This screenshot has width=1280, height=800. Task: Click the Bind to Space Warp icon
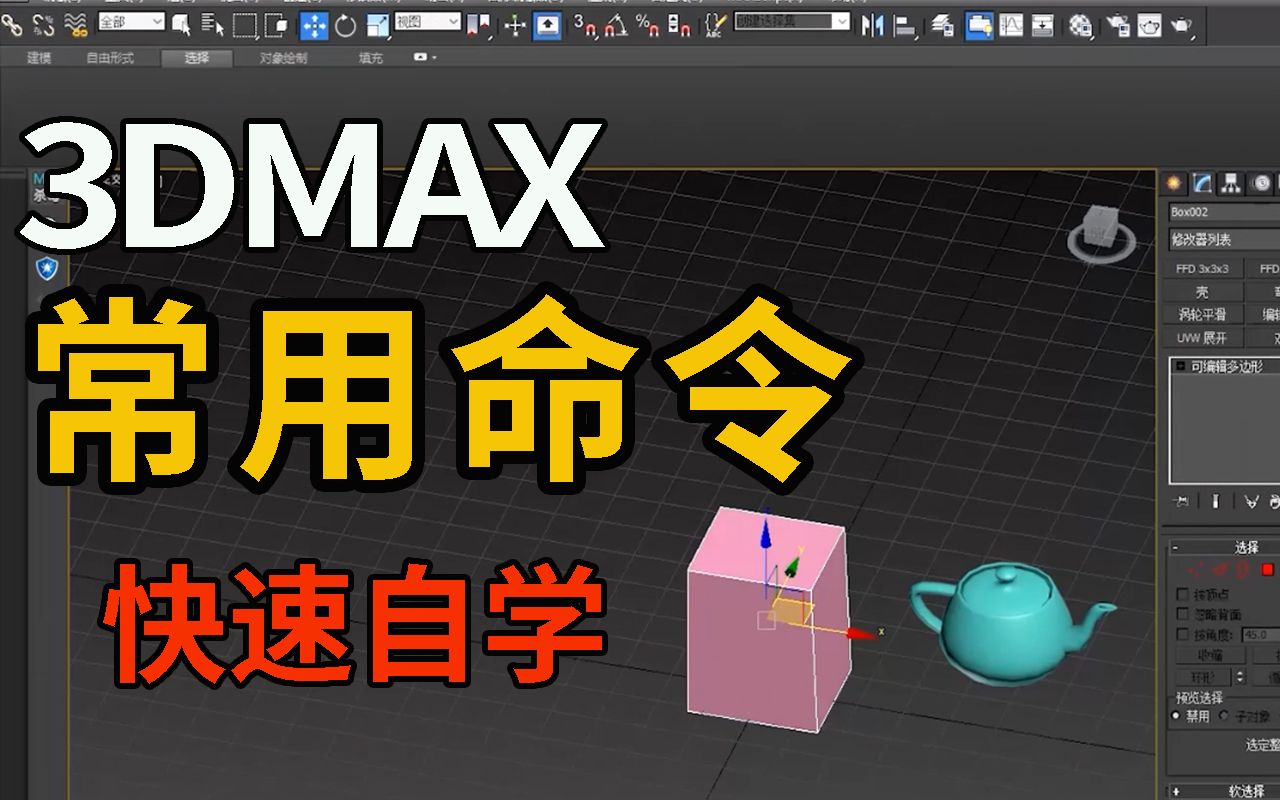[75, 24]
